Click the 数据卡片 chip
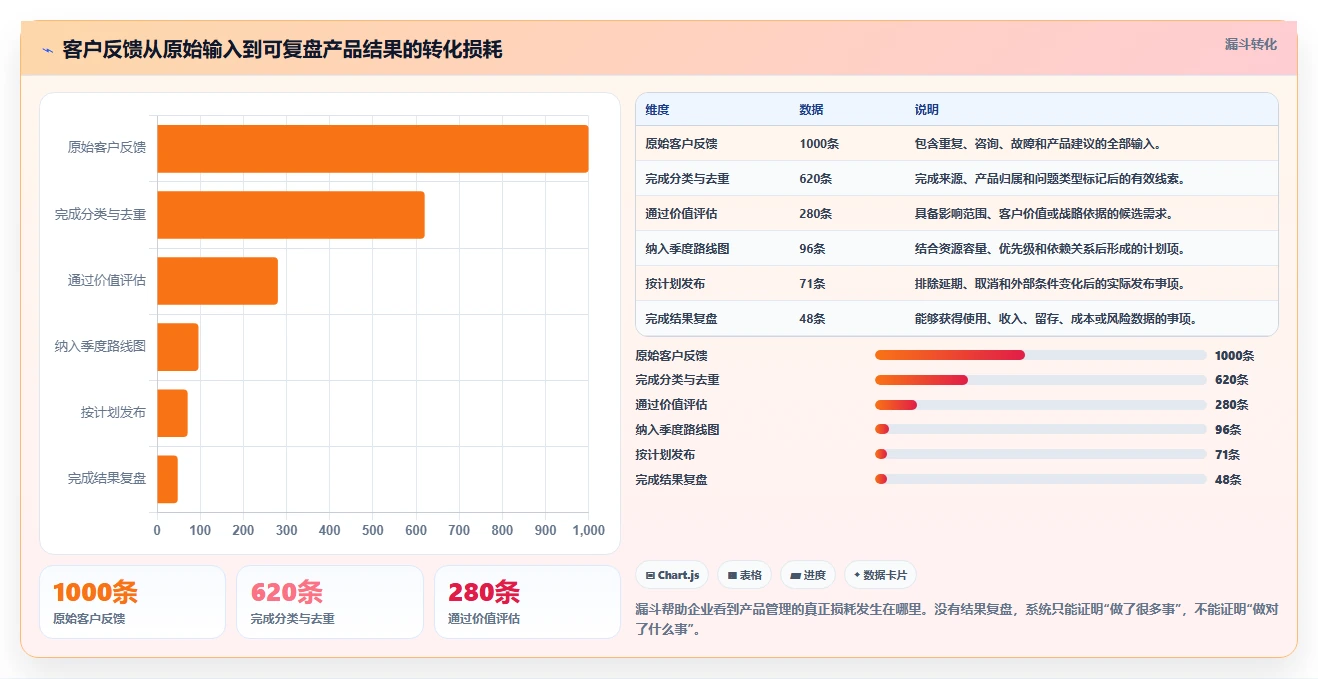The width and height of the screenshot is (1318, 679). [880, 575]
